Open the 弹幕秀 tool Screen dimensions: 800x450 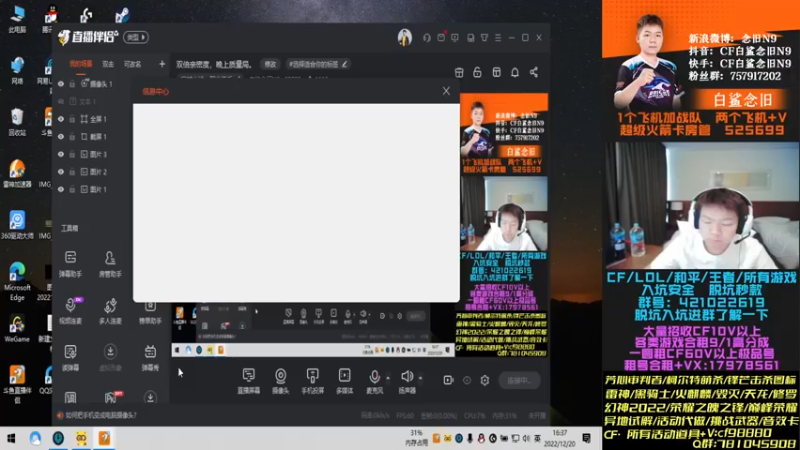(150, 357)
